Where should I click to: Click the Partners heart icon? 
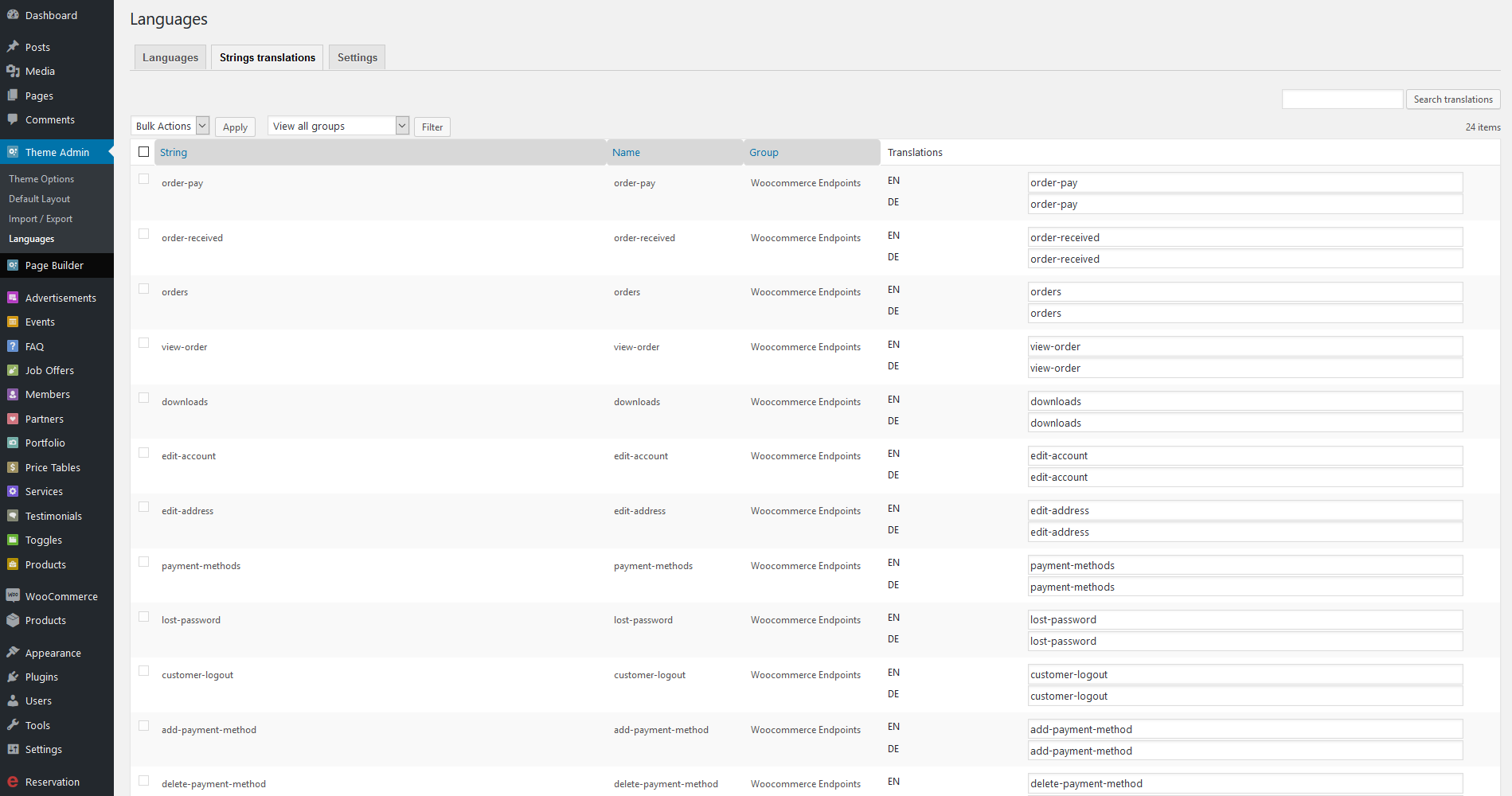pyautogui.click(x=13, y=419)
